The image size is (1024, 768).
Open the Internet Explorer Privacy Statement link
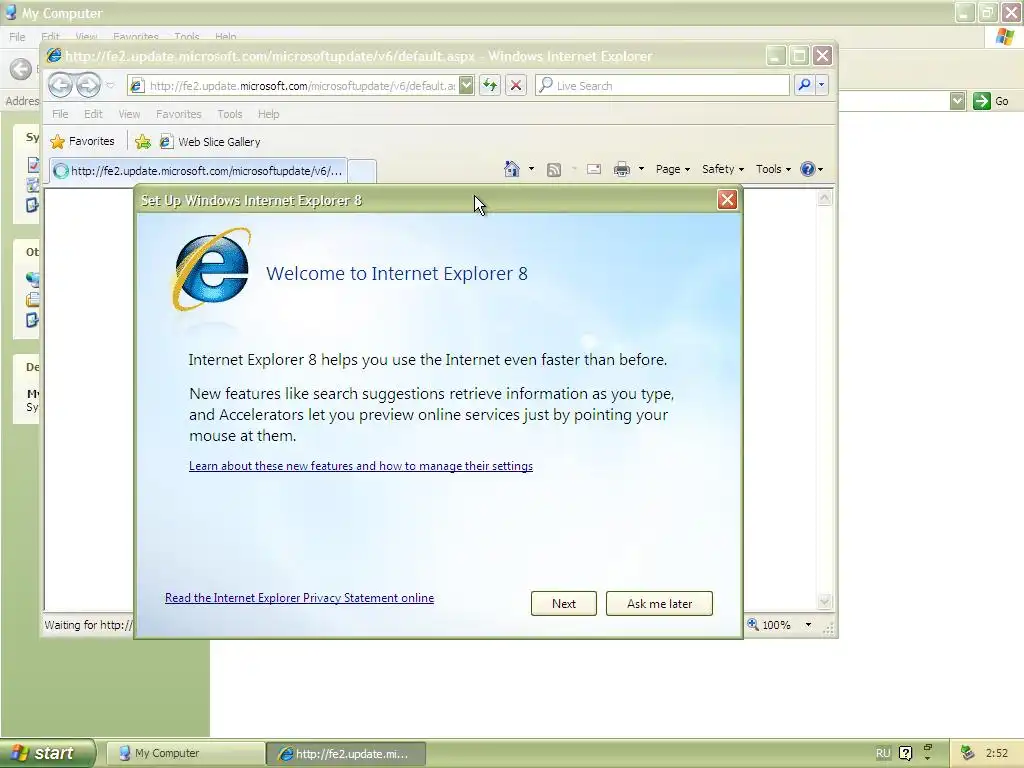pos(299,598)
